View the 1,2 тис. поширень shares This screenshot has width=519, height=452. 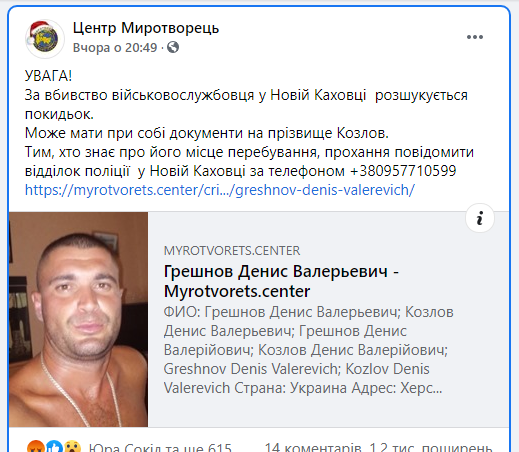(430, 447)
